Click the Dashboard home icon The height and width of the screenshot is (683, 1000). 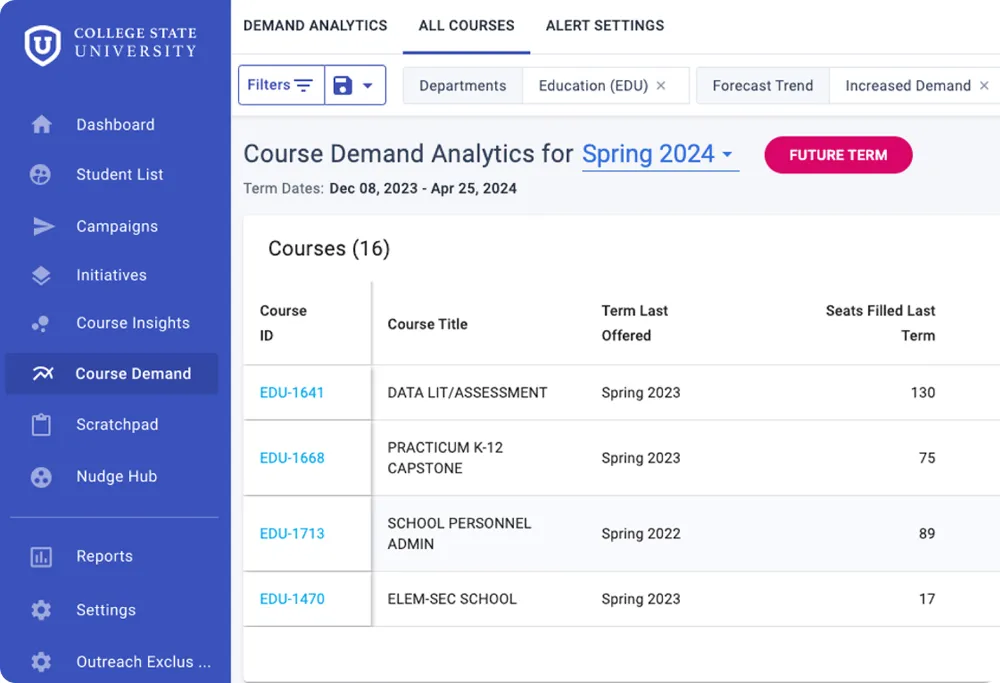[x=41, y=124]
